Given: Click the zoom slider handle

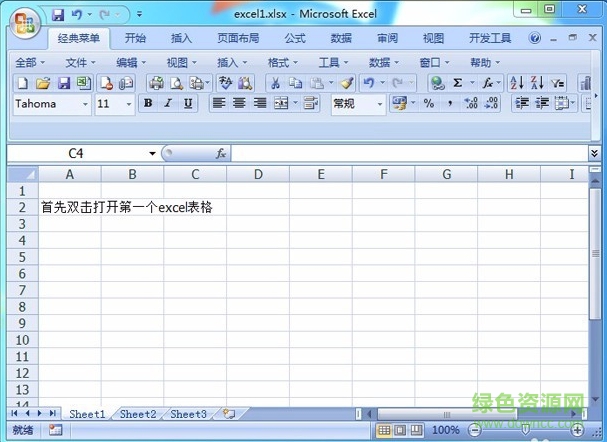Looking at the screenshot, I should point(525,430).
